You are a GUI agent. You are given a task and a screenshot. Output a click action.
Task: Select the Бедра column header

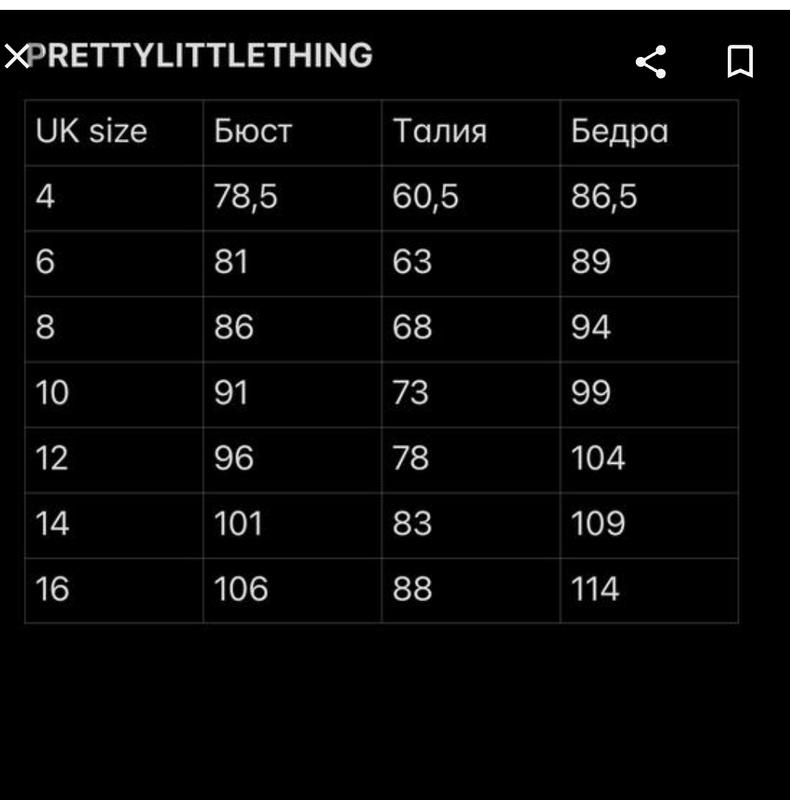point(649,133)
